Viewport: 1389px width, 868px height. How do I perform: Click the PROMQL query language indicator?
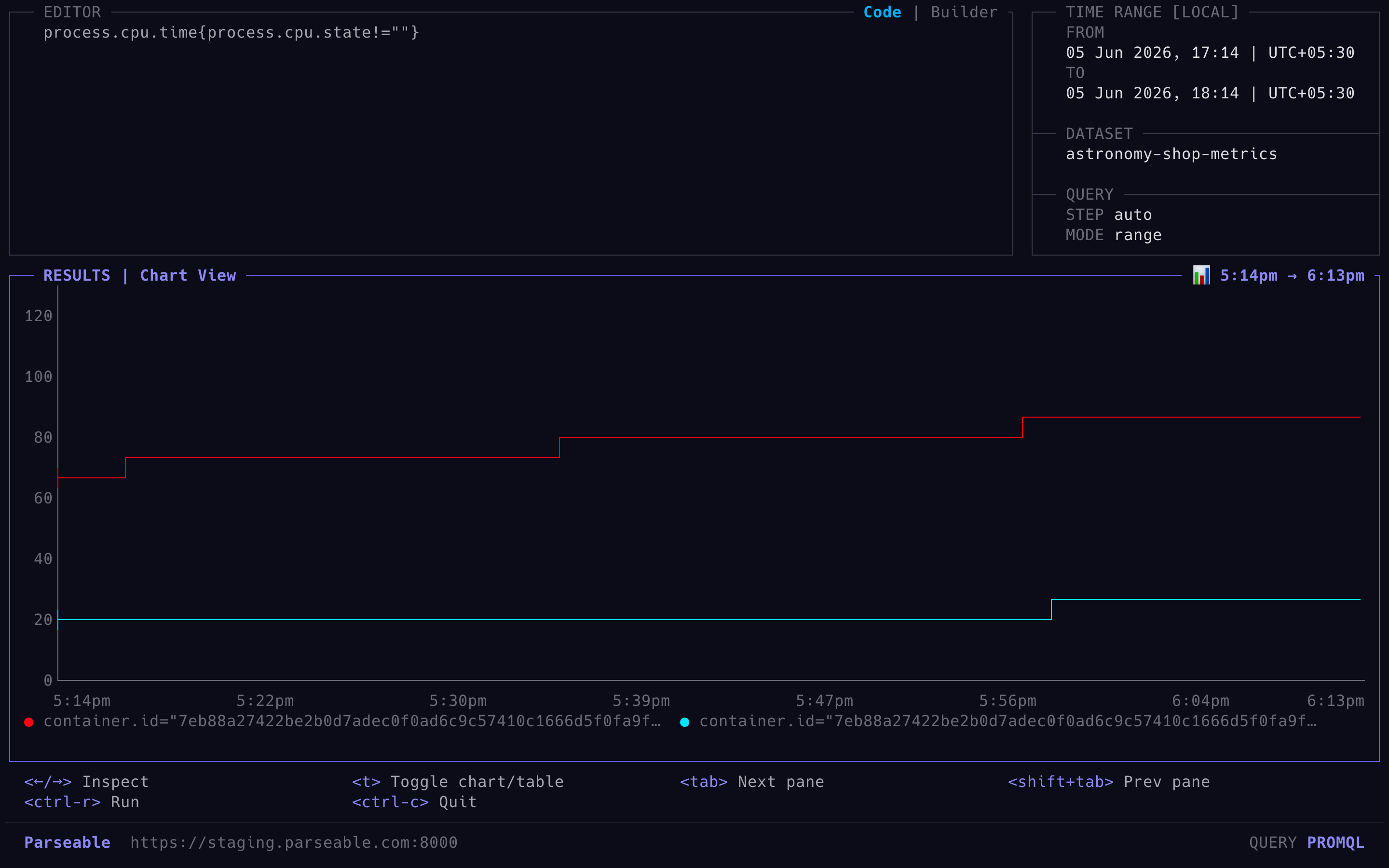pos(1335,842)
